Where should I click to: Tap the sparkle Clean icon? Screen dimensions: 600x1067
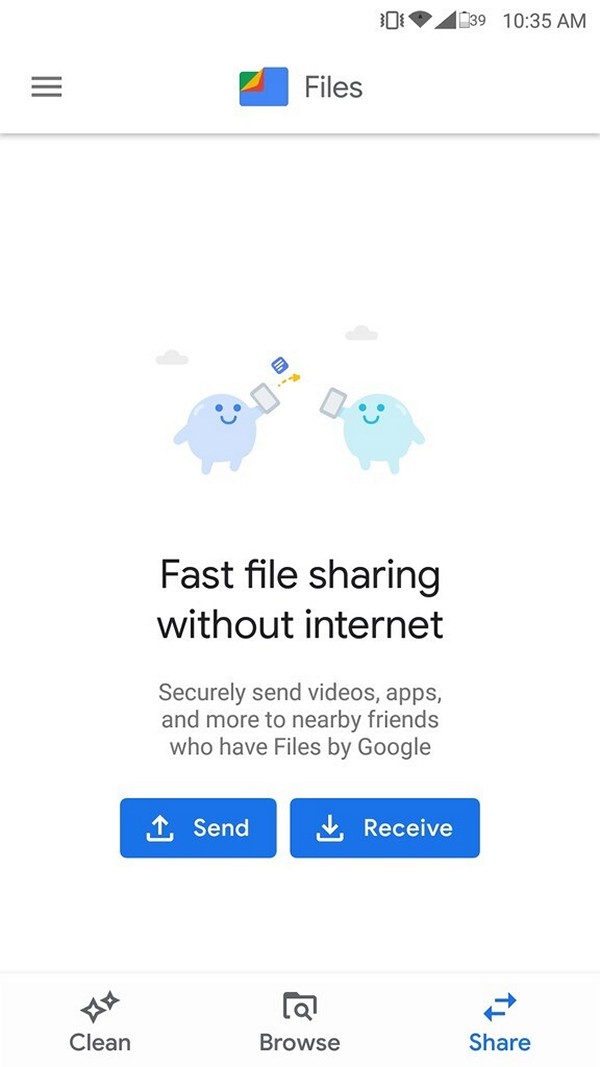[100, 1008]
